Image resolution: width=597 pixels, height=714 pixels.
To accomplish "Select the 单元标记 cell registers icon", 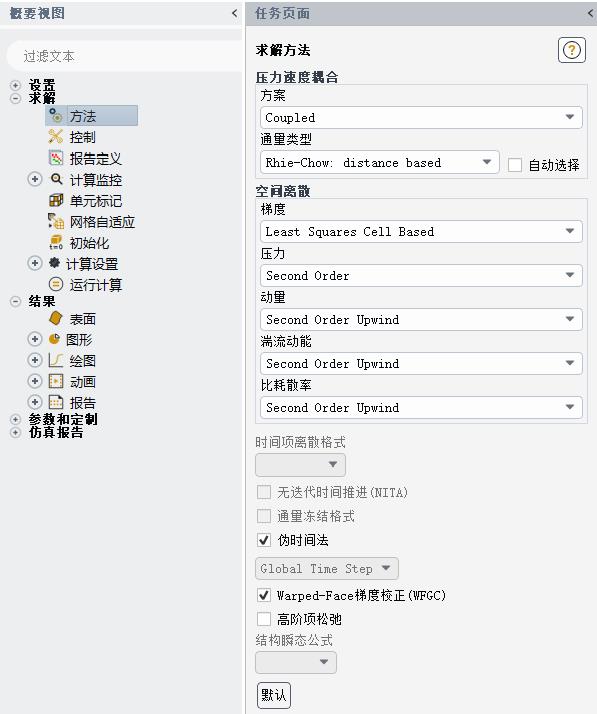I will tap(56, 200).
